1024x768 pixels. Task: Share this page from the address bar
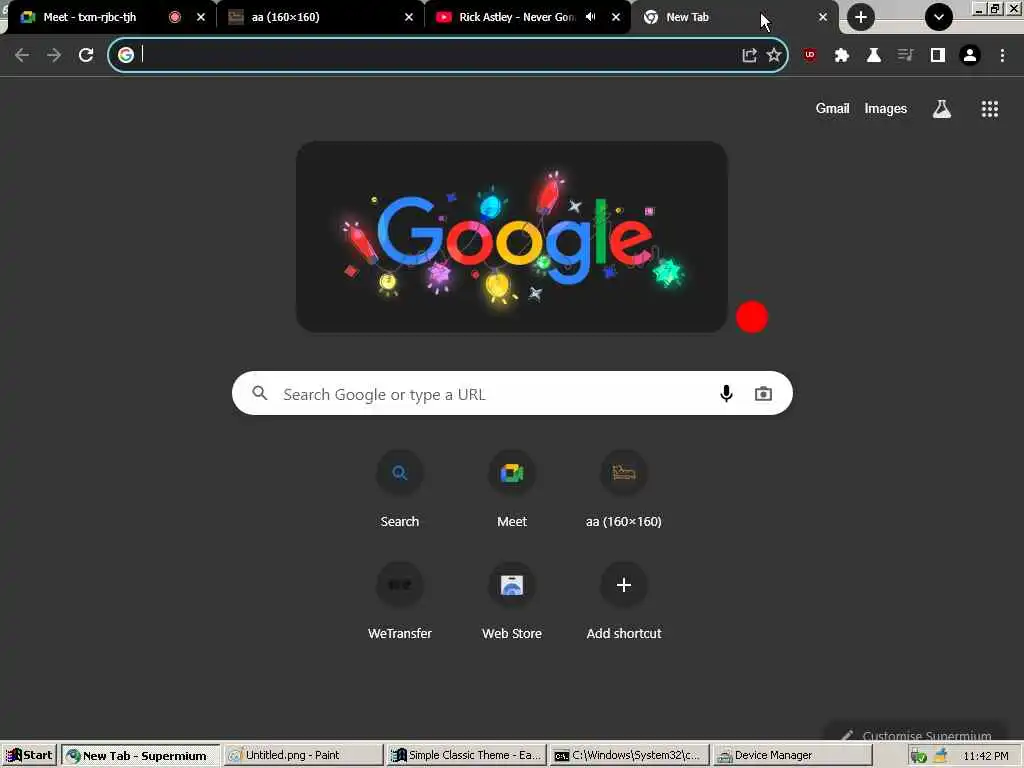coord(749,56)
